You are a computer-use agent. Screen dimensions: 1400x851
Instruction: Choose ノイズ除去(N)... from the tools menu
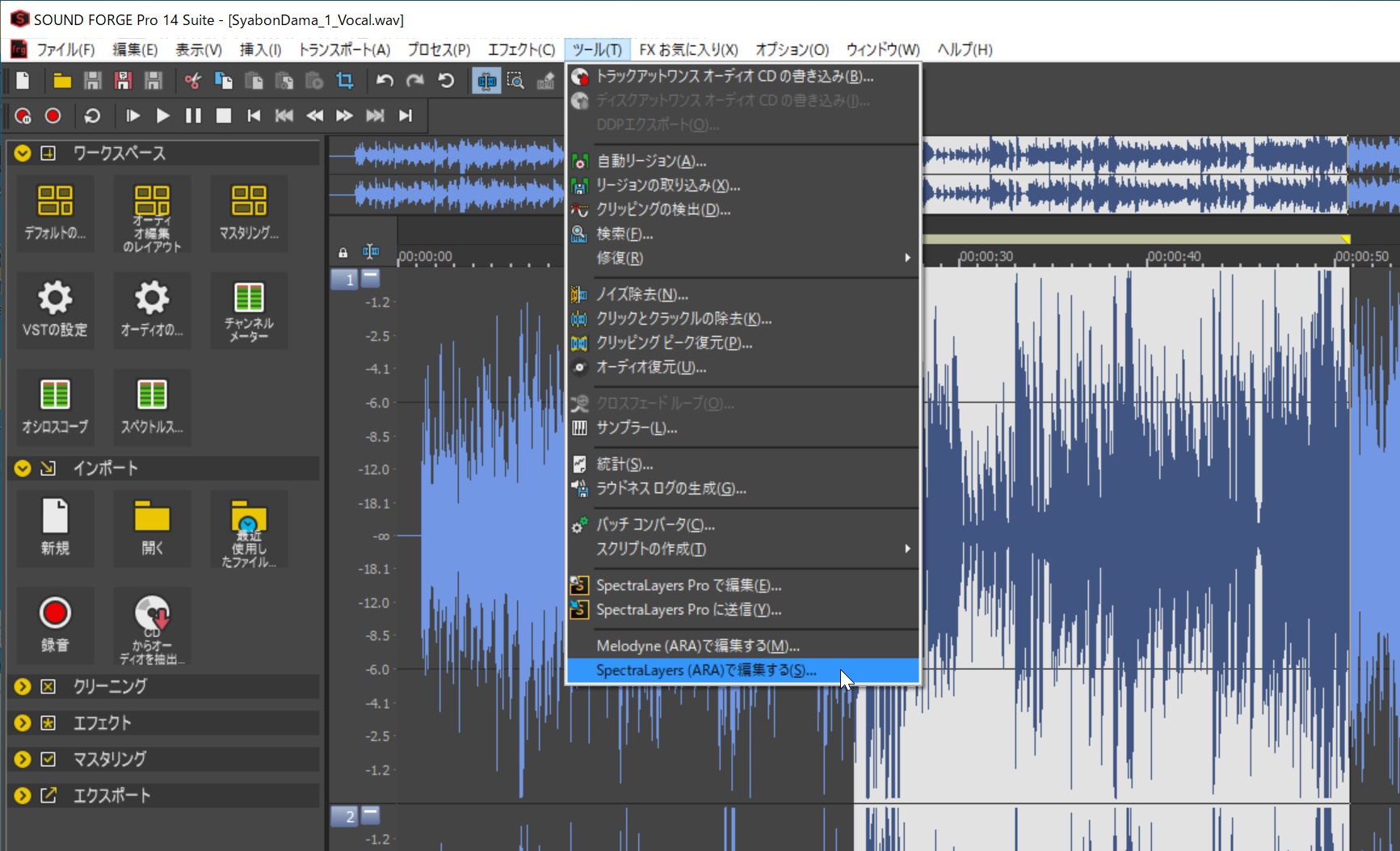(x=742, y=294)
